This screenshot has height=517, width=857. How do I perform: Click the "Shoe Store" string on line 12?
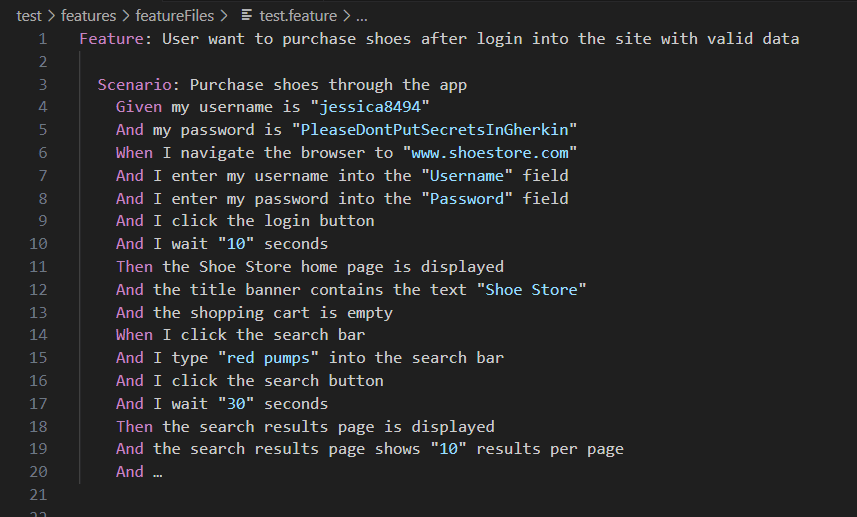click(531, 290)
